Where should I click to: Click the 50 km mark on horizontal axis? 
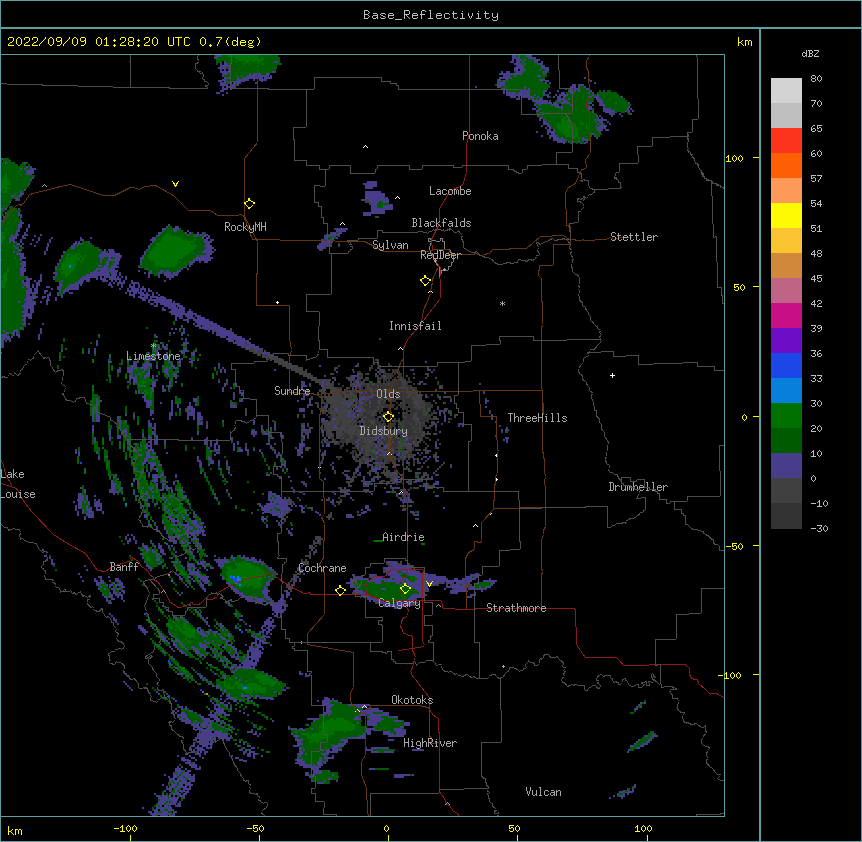click(514, 828)
